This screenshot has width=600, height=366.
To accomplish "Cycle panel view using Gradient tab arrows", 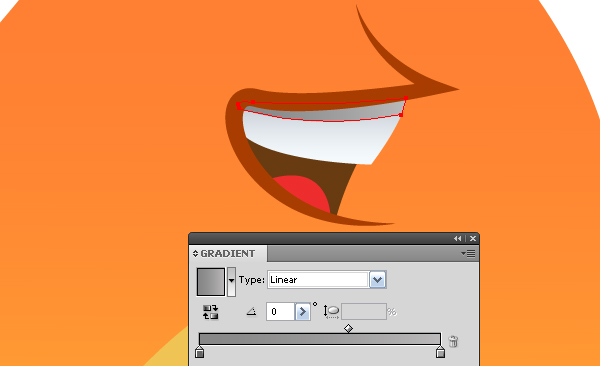I will 195,253.
